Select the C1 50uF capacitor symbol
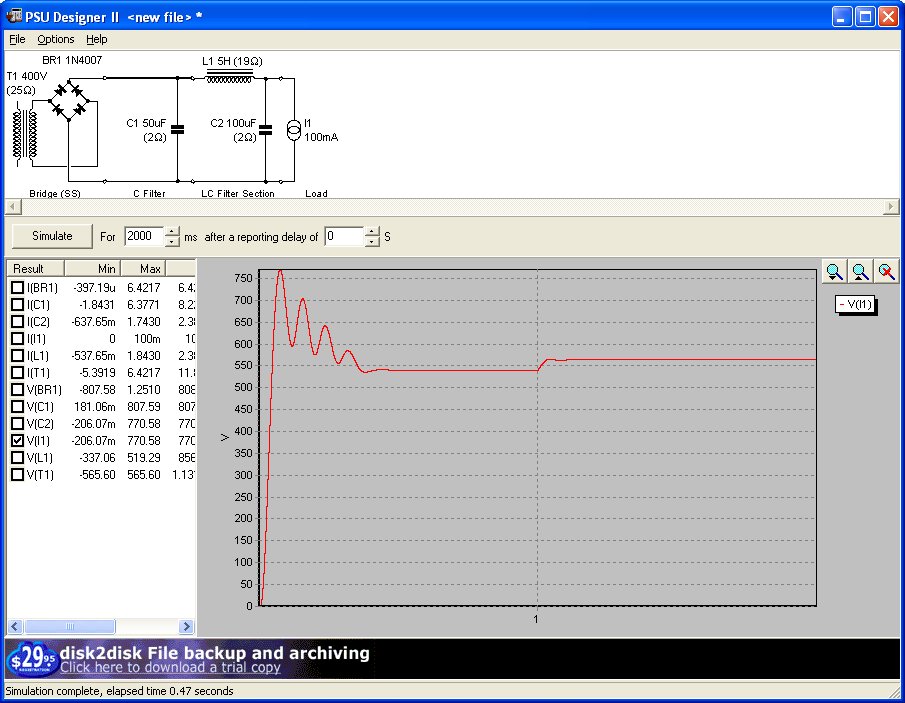 pyautogui.click(x=177, y=129)
